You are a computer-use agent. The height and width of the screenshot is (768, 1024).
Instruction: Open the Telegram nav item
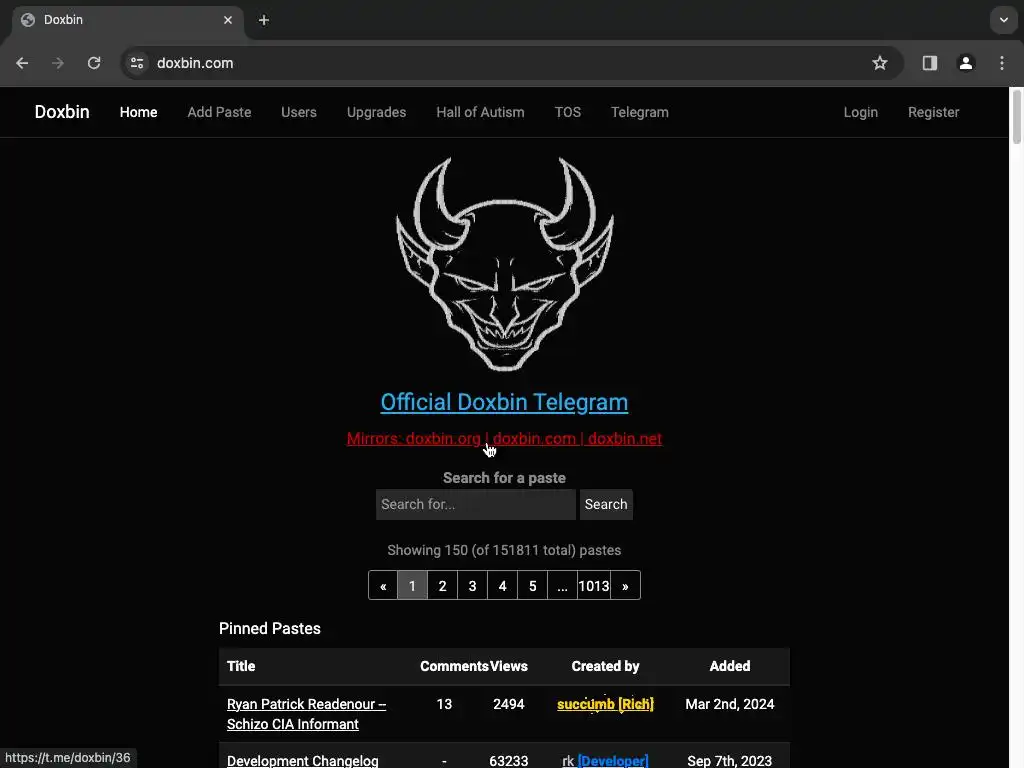click(640, 112)
